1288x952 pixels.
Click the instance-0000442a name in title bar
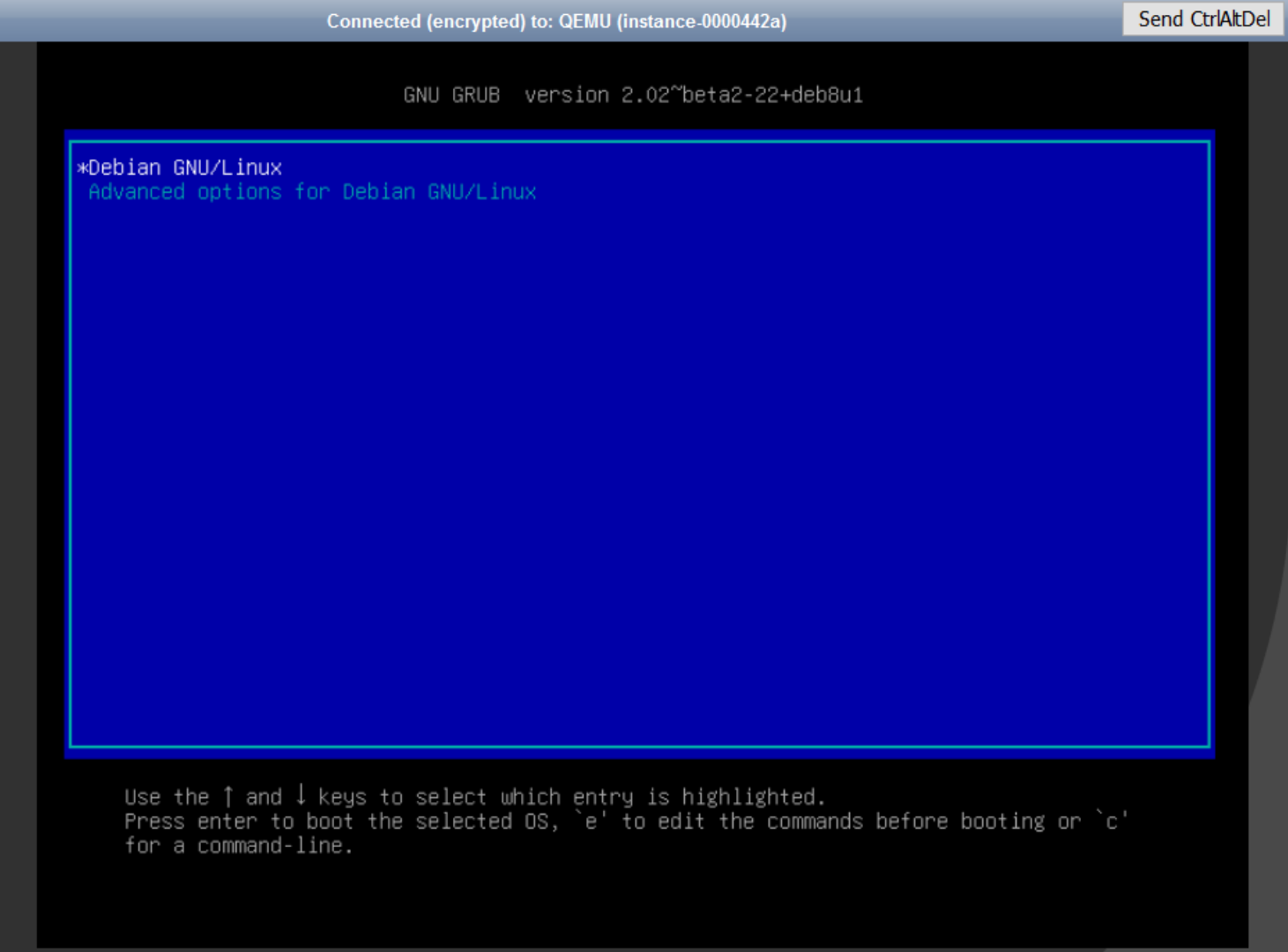click(x=701, y=21)
